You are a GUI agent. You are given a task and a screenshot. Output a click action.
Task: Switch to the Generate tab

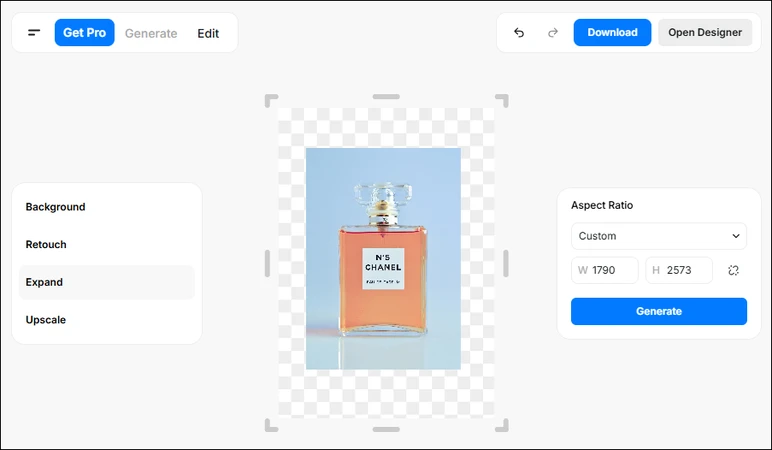[x=151, y=33]
